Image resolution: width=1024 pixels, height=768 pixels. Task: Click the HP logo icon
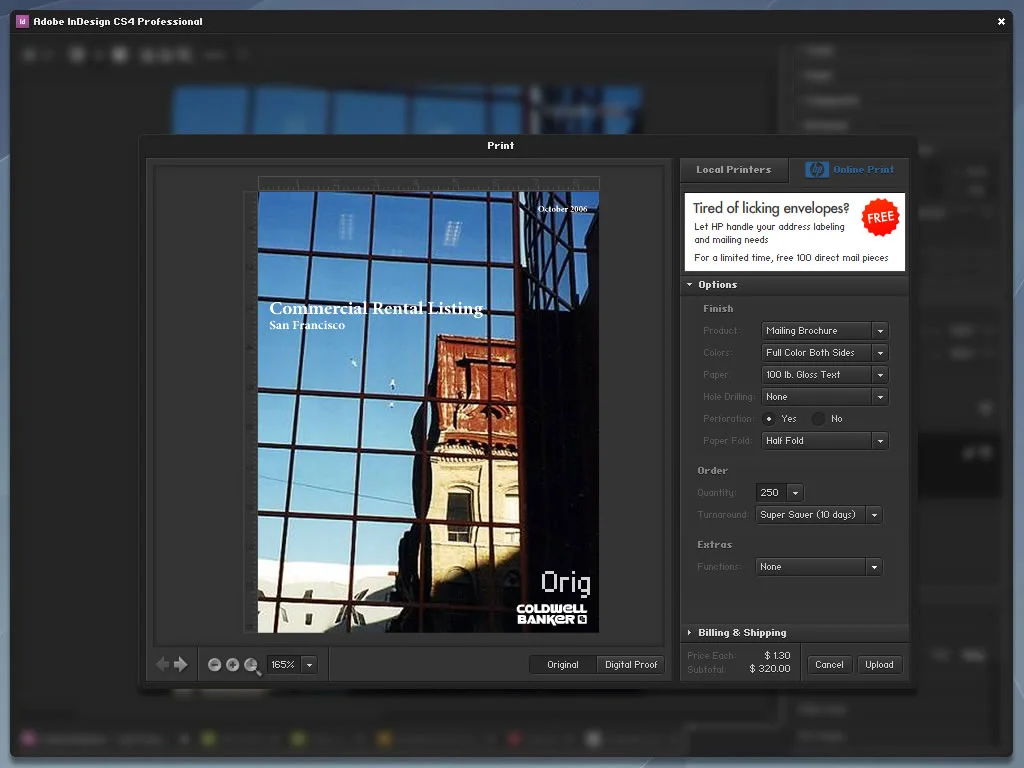tap(816, 169)
